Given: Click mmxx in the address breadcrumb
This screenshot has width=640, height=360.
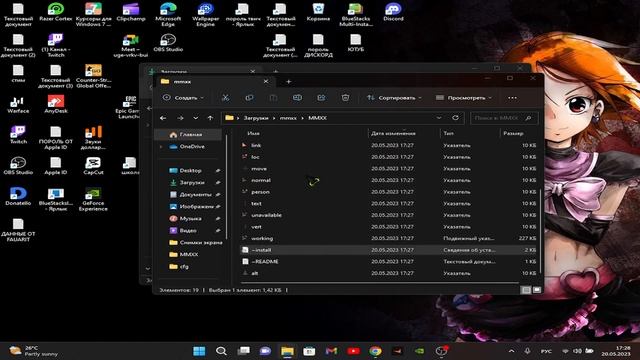Looking at the screenshot, I should [288, 118].
